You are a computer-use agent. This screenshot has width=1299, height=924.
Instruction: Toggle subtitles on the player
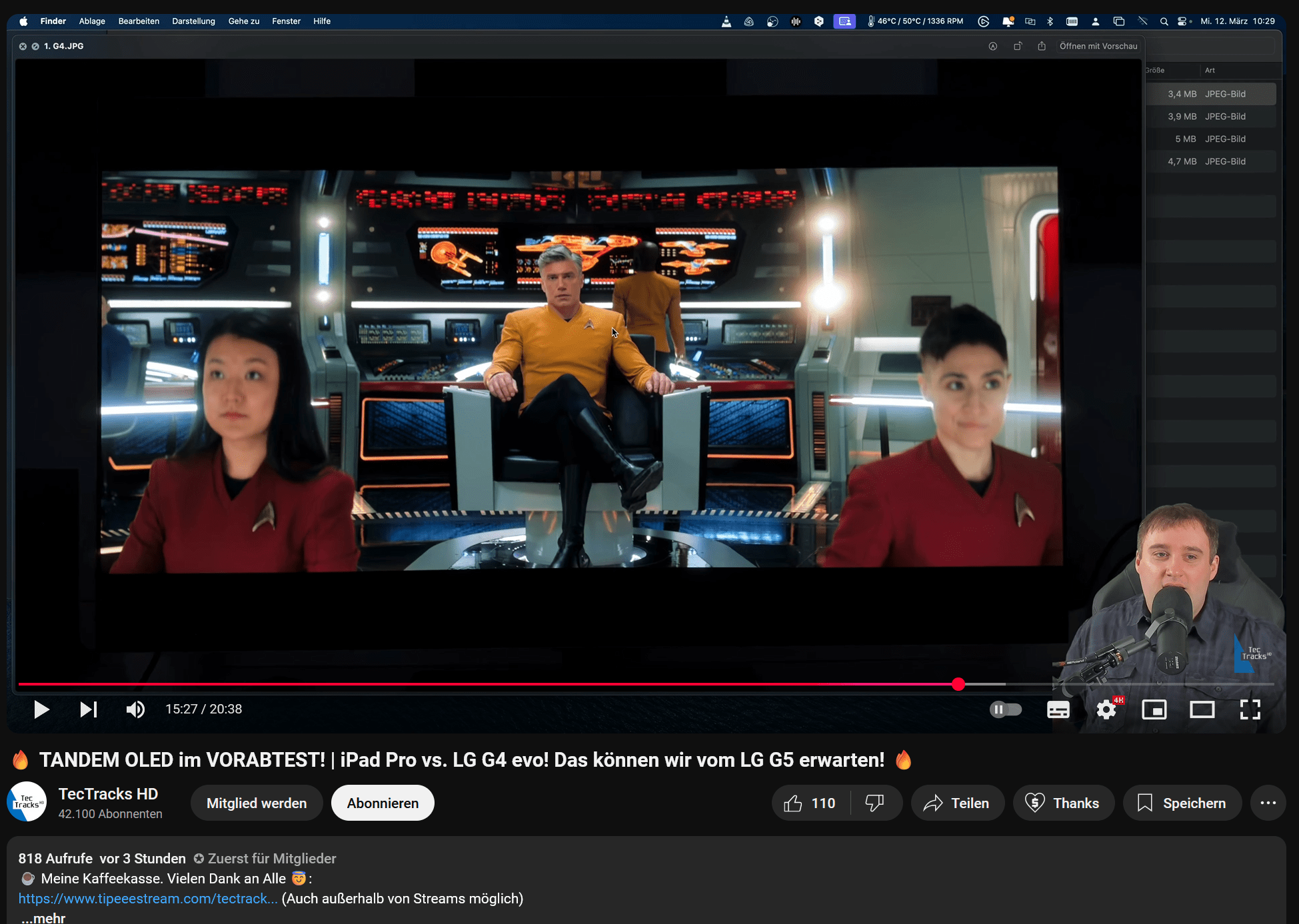point(1058,709)
